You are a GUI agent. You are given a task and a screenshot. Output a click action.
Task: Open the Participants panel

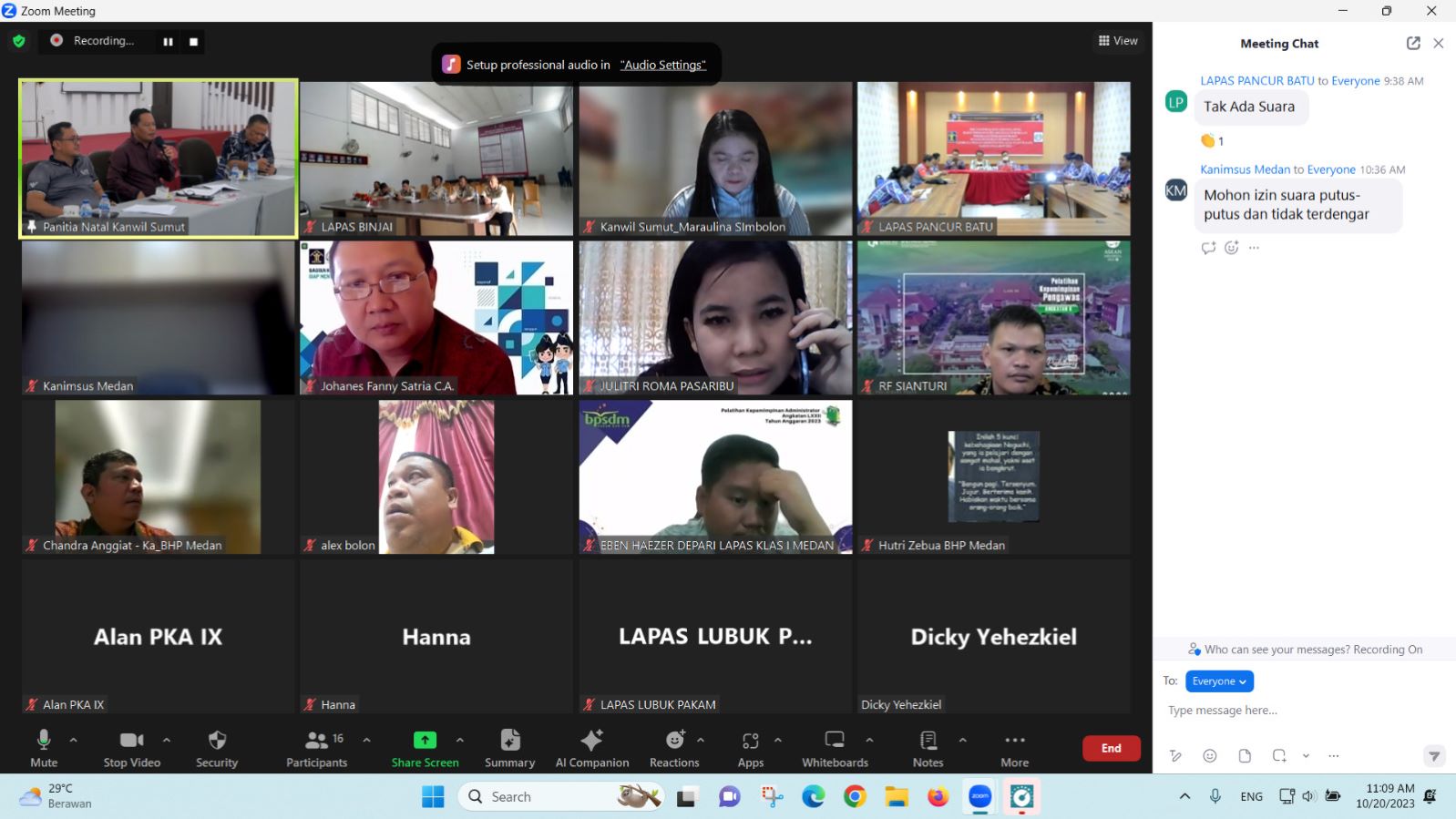(316, 748)
